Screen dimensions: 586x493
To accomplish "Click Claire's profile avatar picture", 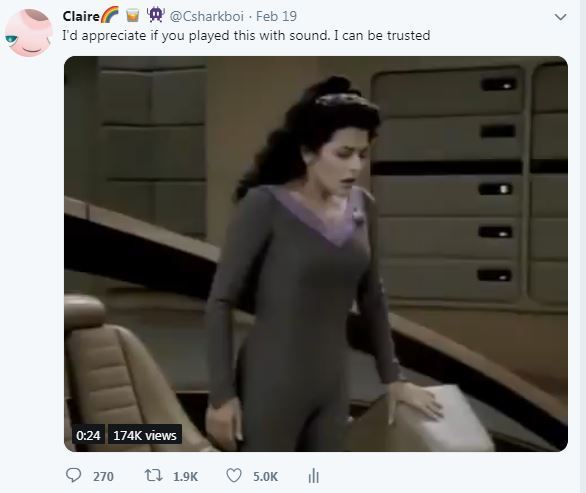I will [28, 33].
